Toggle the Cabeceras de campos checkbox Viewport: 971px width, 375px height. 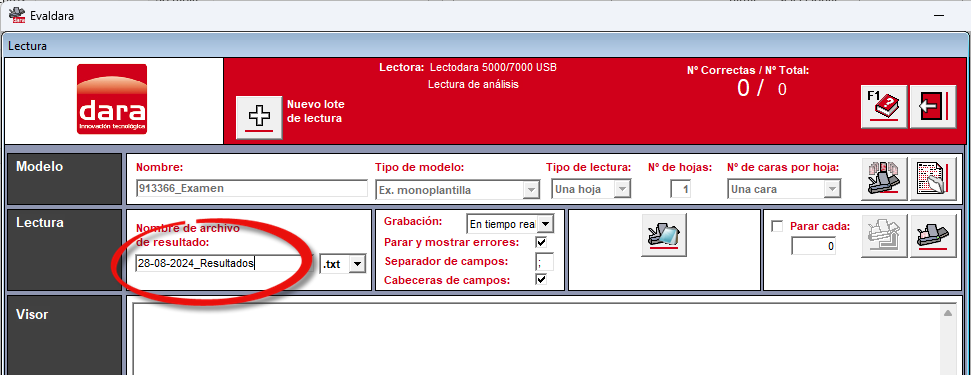541,280
